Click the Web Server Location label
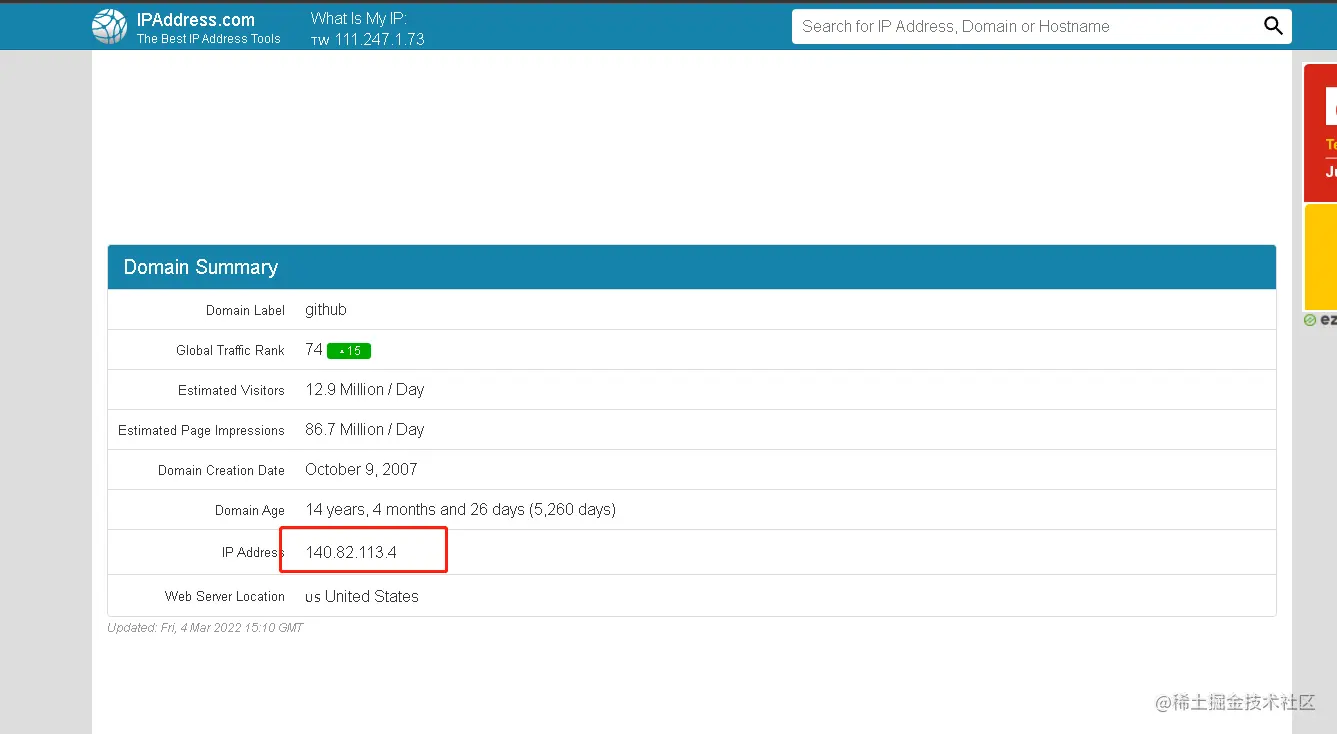Image resolution: width=1337 pixels, height=734 pixels. tap(225, 597)
